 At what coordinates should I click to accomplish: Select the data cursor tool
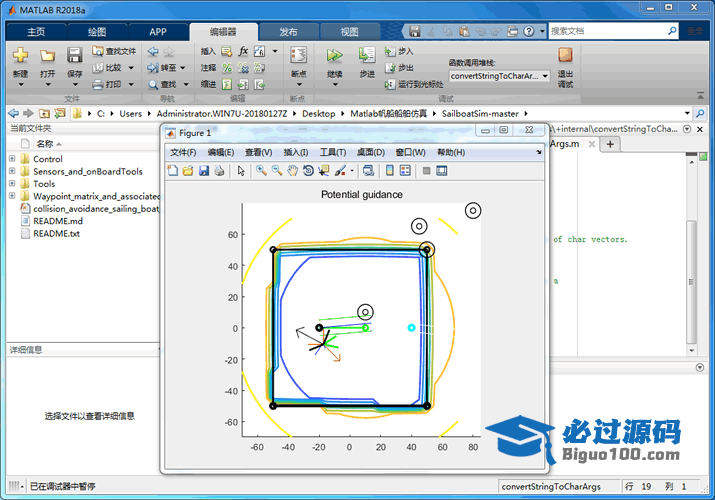coord(324,171)
